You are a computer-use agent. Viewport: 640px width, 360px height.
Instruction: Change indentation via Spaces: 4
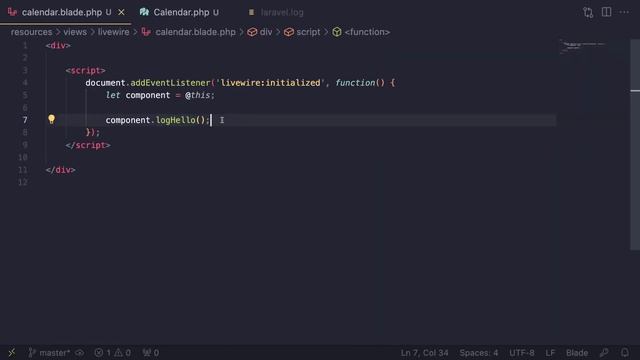coord(478,353)
